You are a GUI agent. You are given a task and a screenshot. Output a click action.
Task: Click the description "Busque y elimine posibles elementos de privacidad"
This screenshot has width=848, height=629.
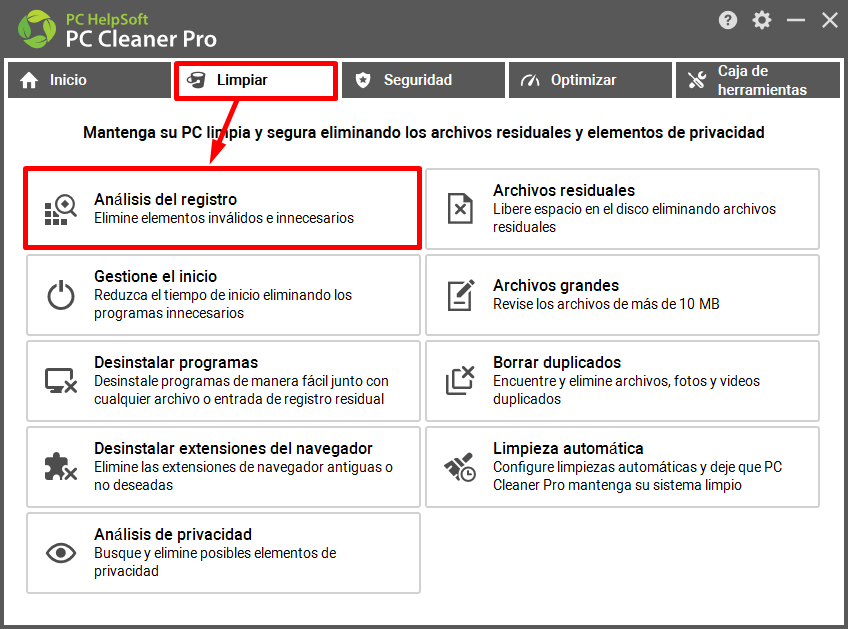(x=215, y=562)
